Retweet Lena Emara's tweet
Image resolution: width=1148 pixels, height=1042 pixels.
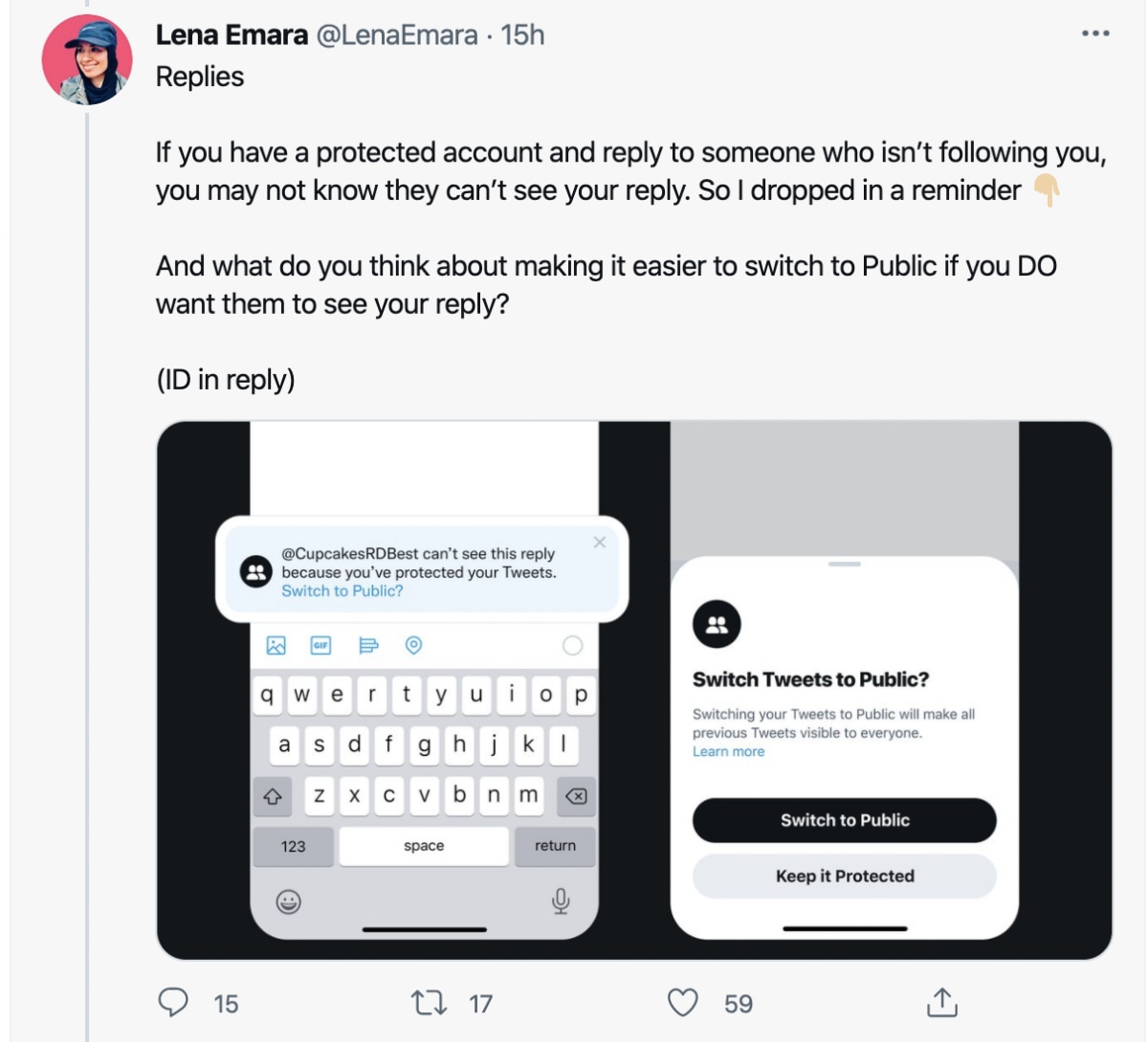429,1003
